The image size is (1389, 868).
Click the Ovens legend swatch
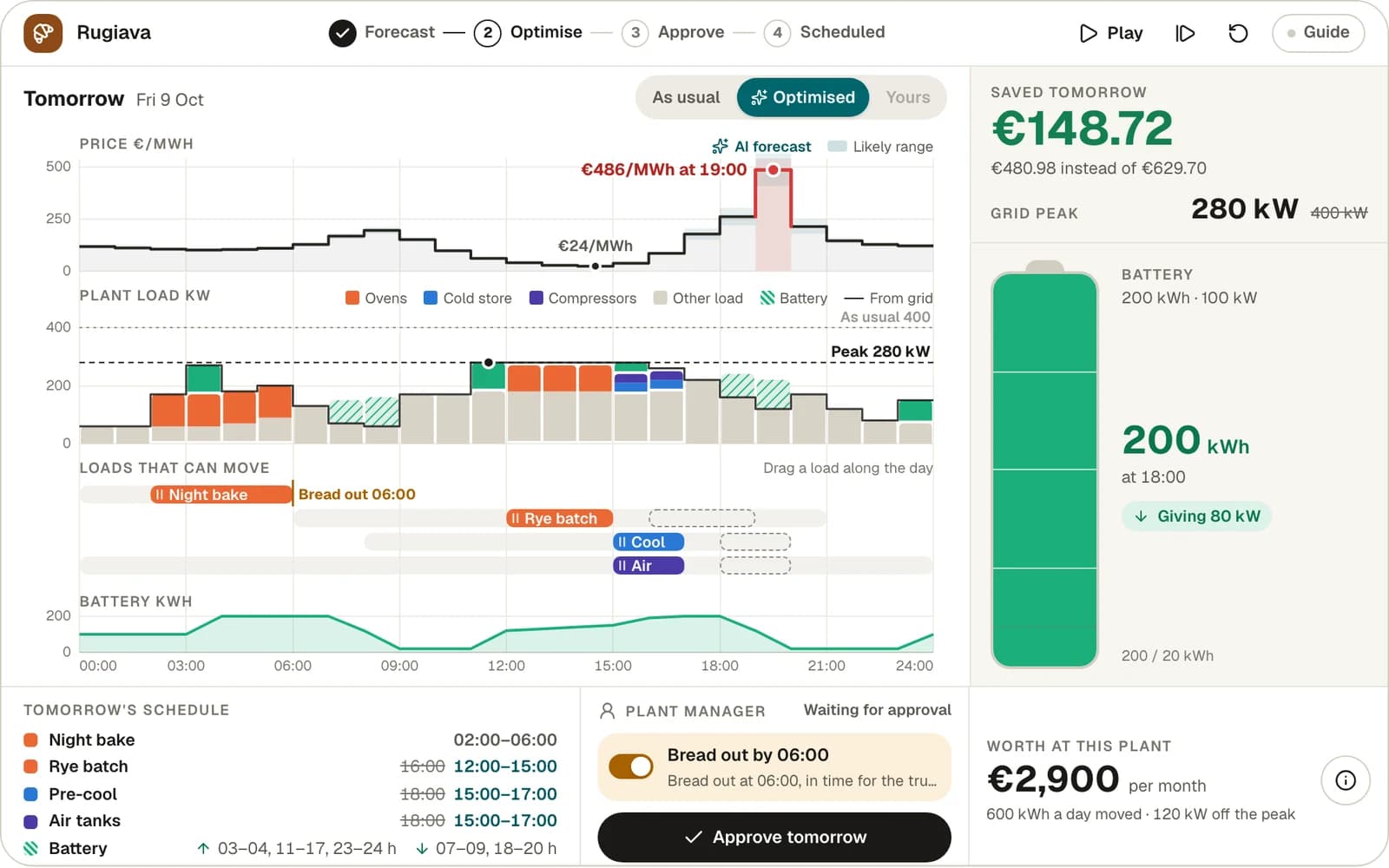click(352, 298)
